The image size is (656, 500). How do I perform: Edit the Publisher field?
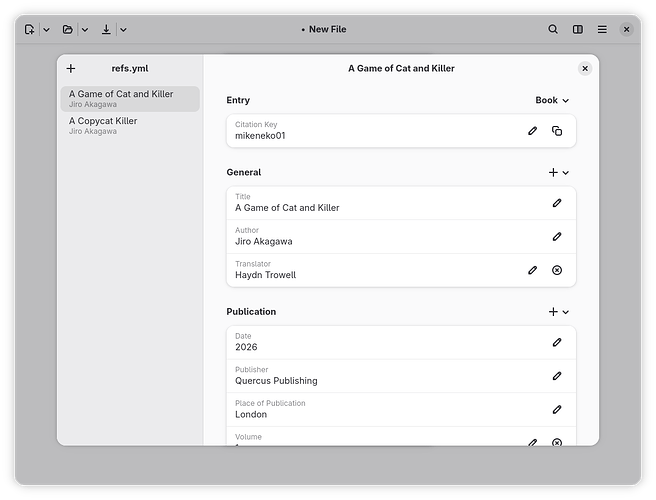[557, 376]
